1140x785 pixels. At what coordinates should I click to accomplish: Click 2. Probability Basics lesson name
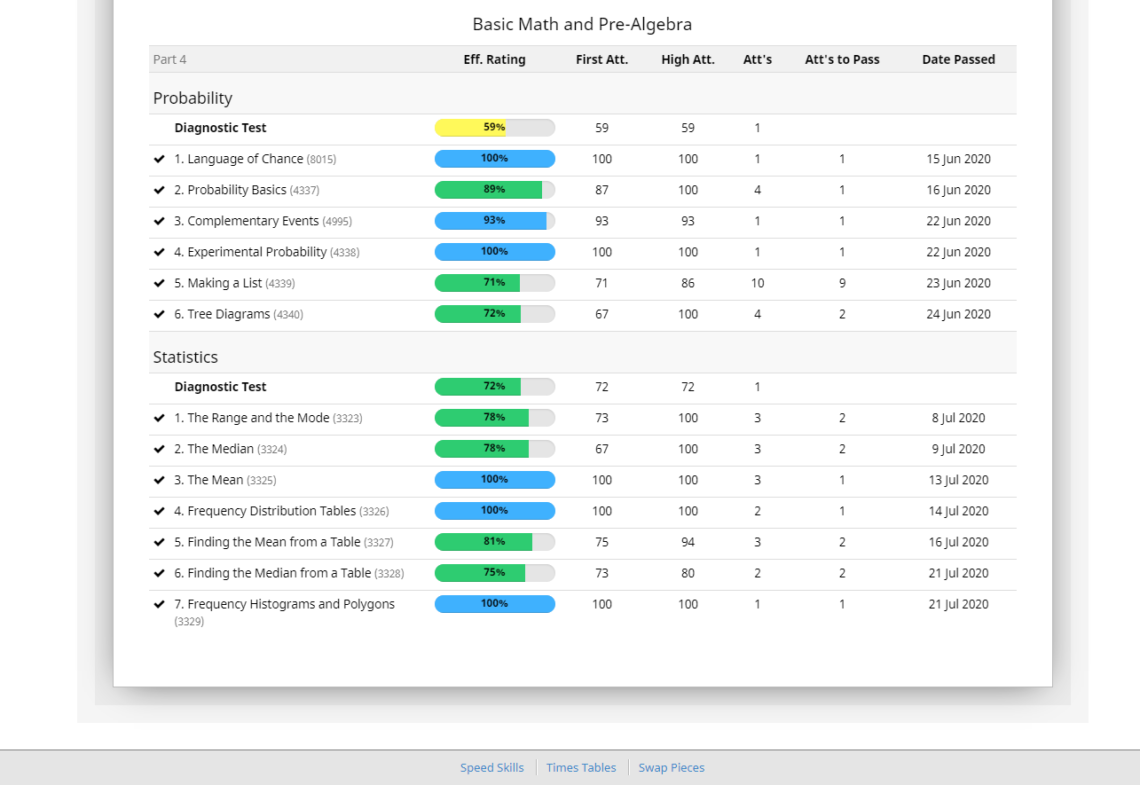coord(246,190)
